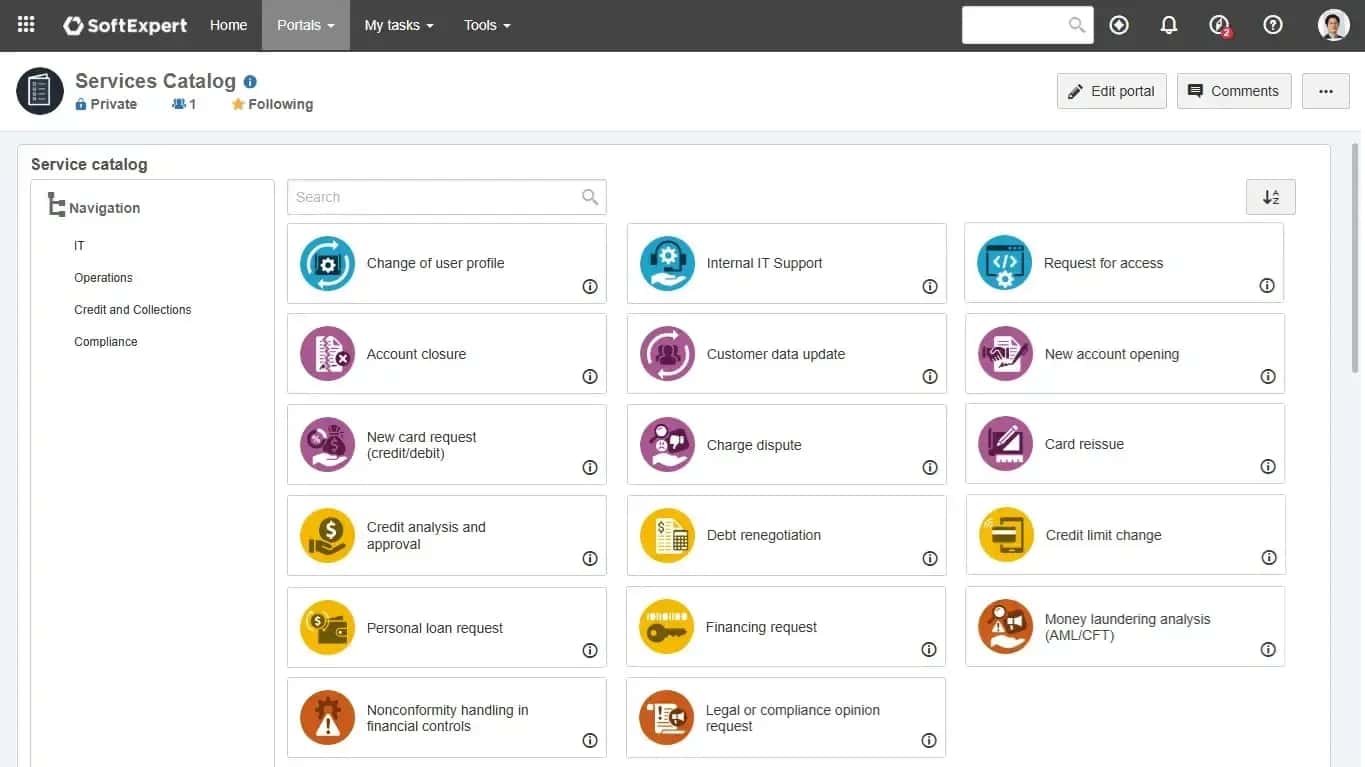Open the New account opening service card
Viewport: 1365px width, 767px height.
(1125, 354)
